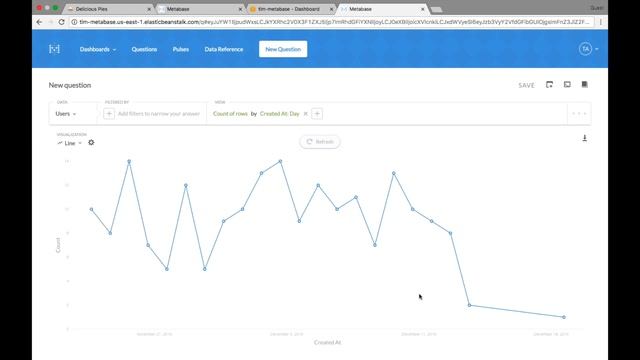Click SAVE for the new question
The image size is (640, 360).
coord(526,85)
